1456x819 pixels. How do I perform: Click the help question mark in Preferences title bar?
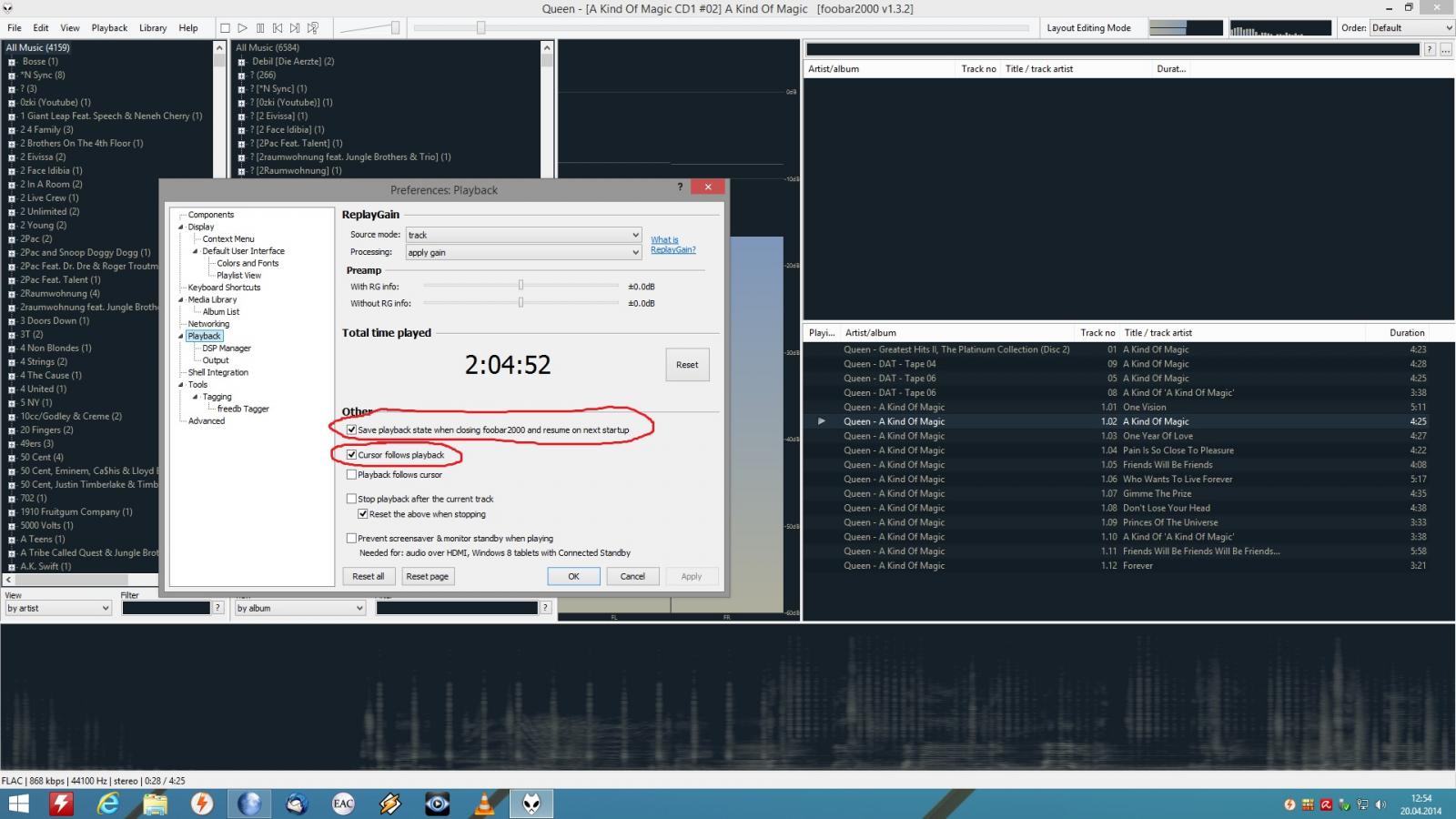(x=680, y=187)
